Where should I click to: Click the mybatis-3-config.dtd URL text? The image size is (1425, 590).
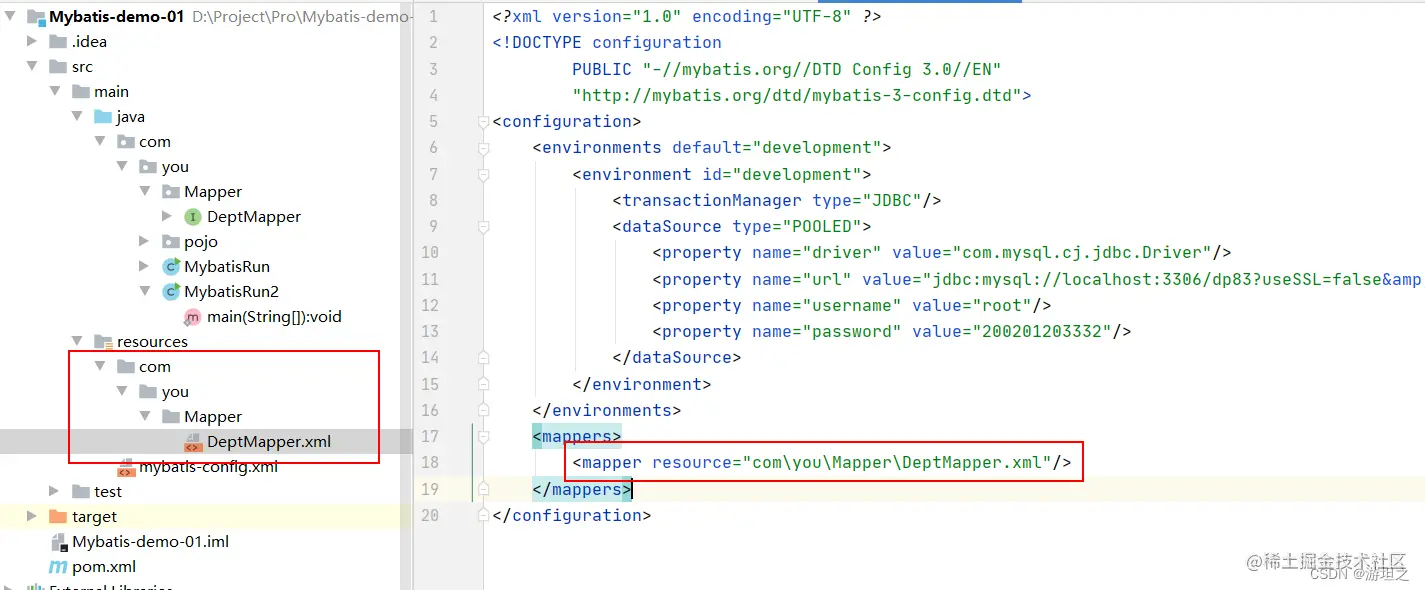click(x=797, y=95)
